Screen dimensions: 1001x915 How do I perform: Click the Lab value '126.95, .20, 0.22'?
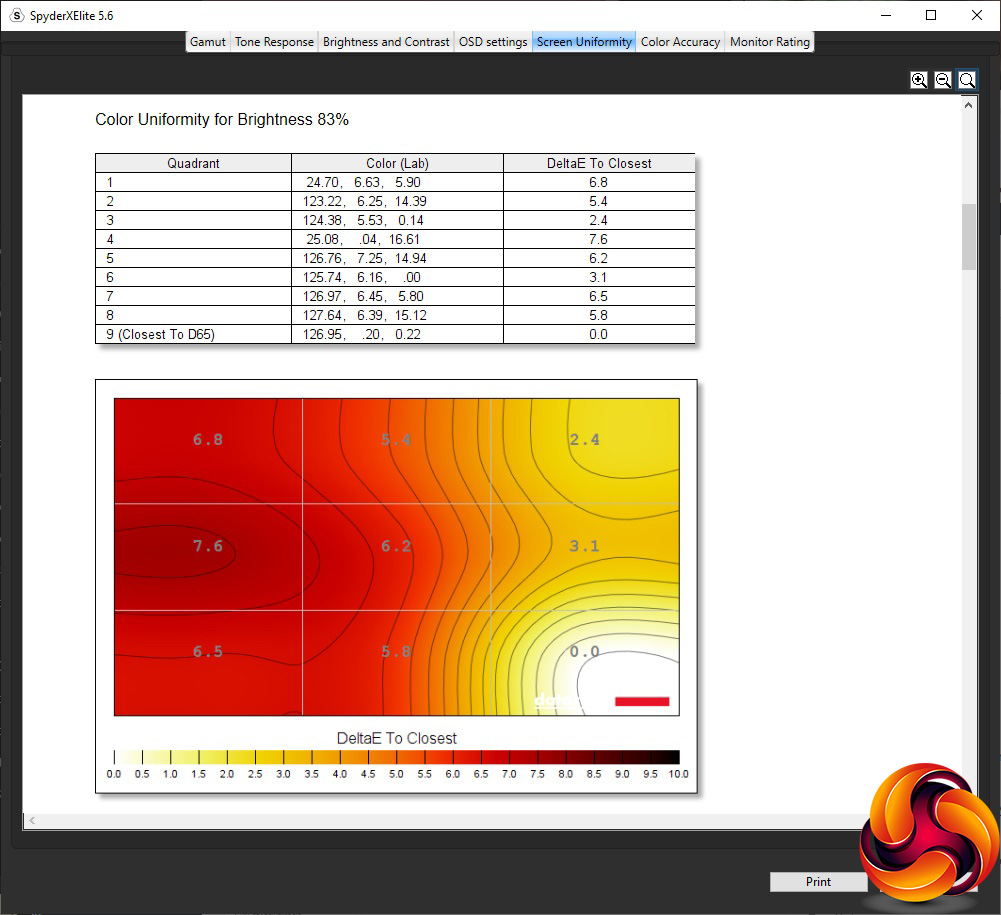[362, 335]
